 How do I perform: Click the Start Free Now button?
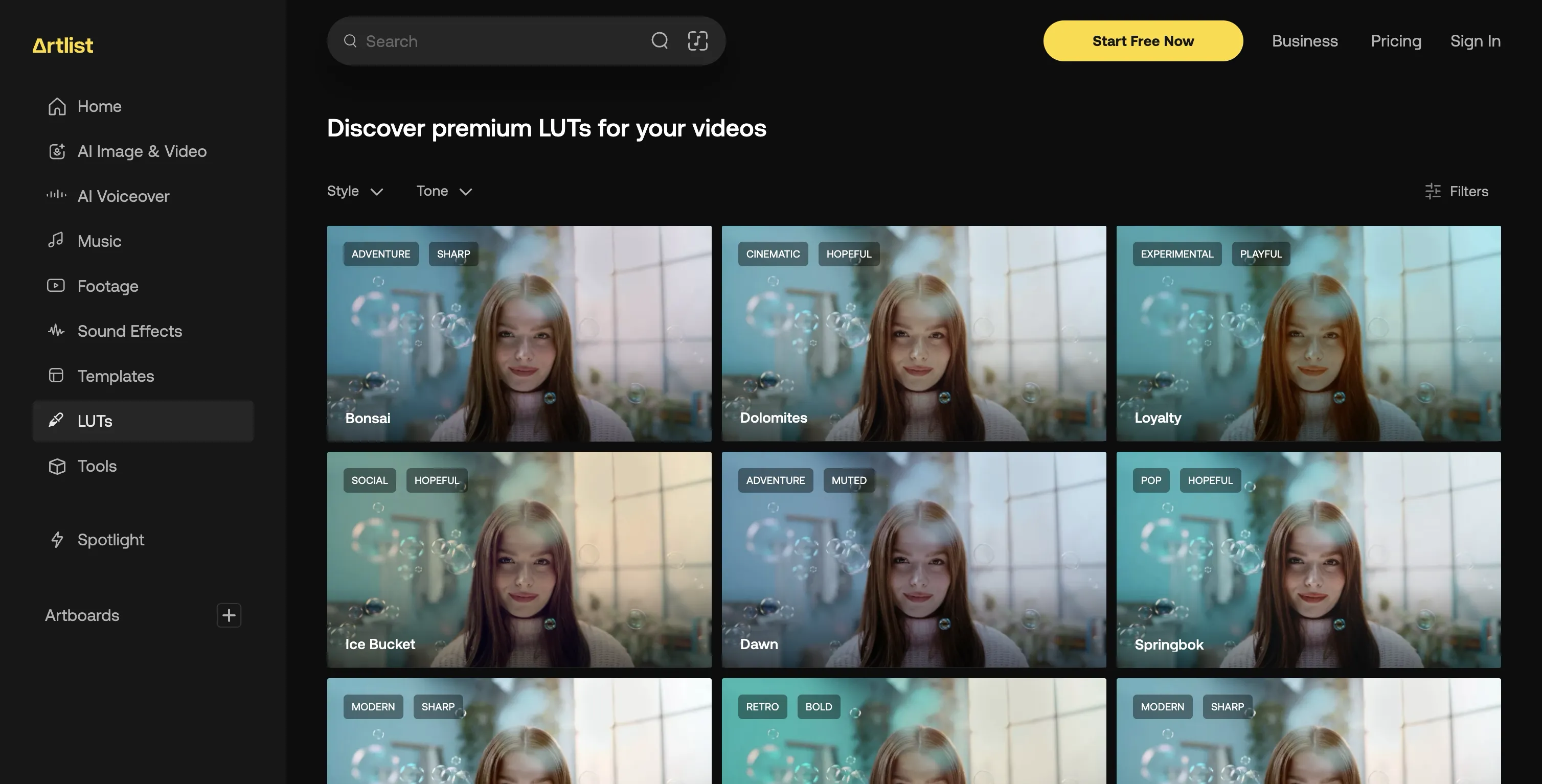point(1142,41)
